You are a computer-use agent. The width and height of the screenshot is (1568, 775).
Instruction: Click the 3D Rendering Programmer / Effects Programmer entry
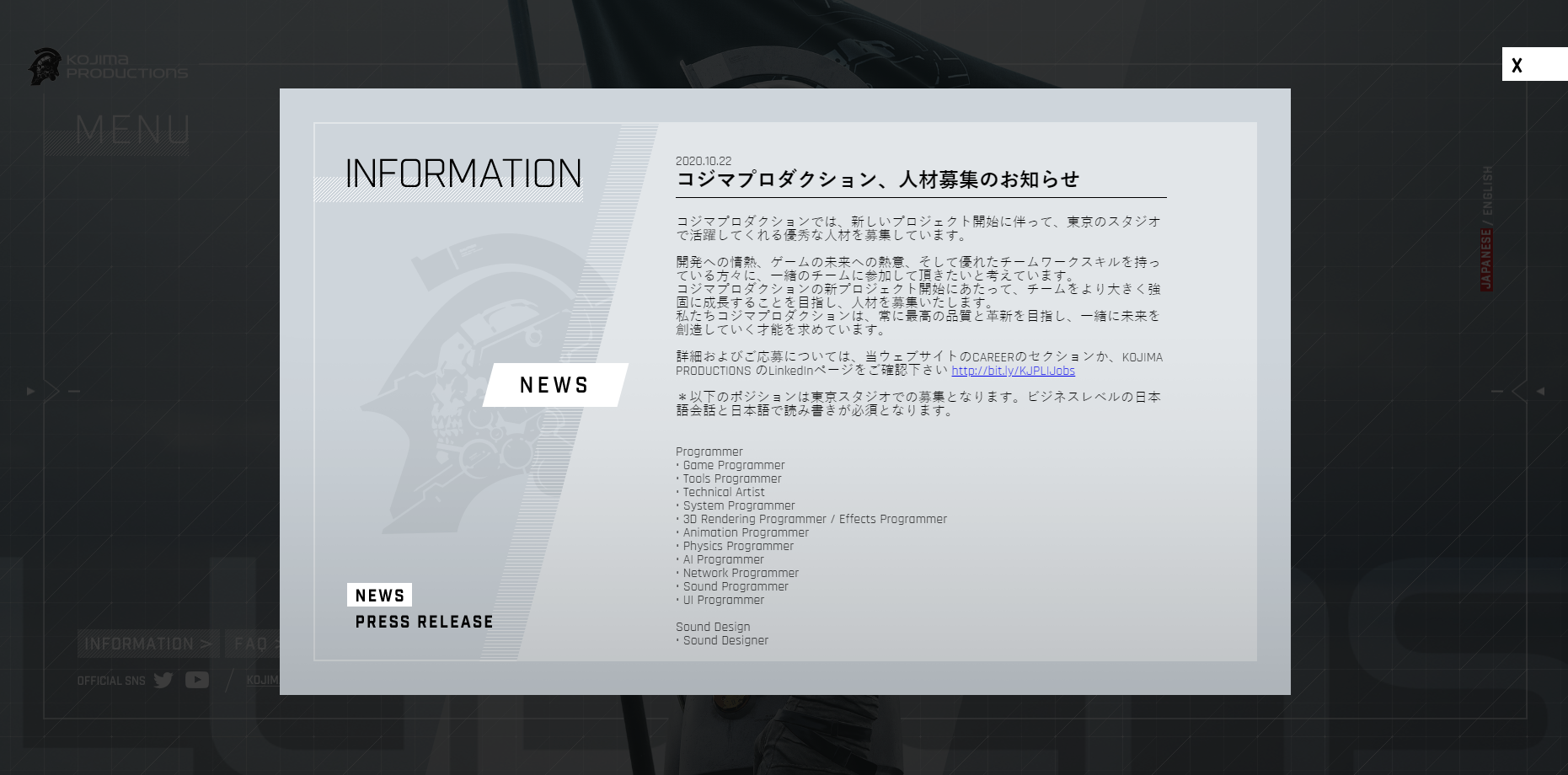[x=811, y=519]
